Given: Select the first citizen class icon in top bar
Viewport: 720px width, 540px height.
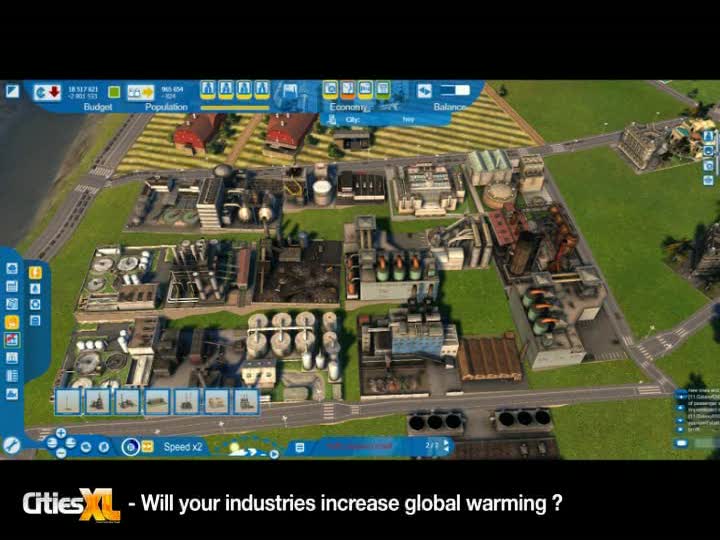Looking at the screenshot, I should pyautogui.click(x=208, y=89).
